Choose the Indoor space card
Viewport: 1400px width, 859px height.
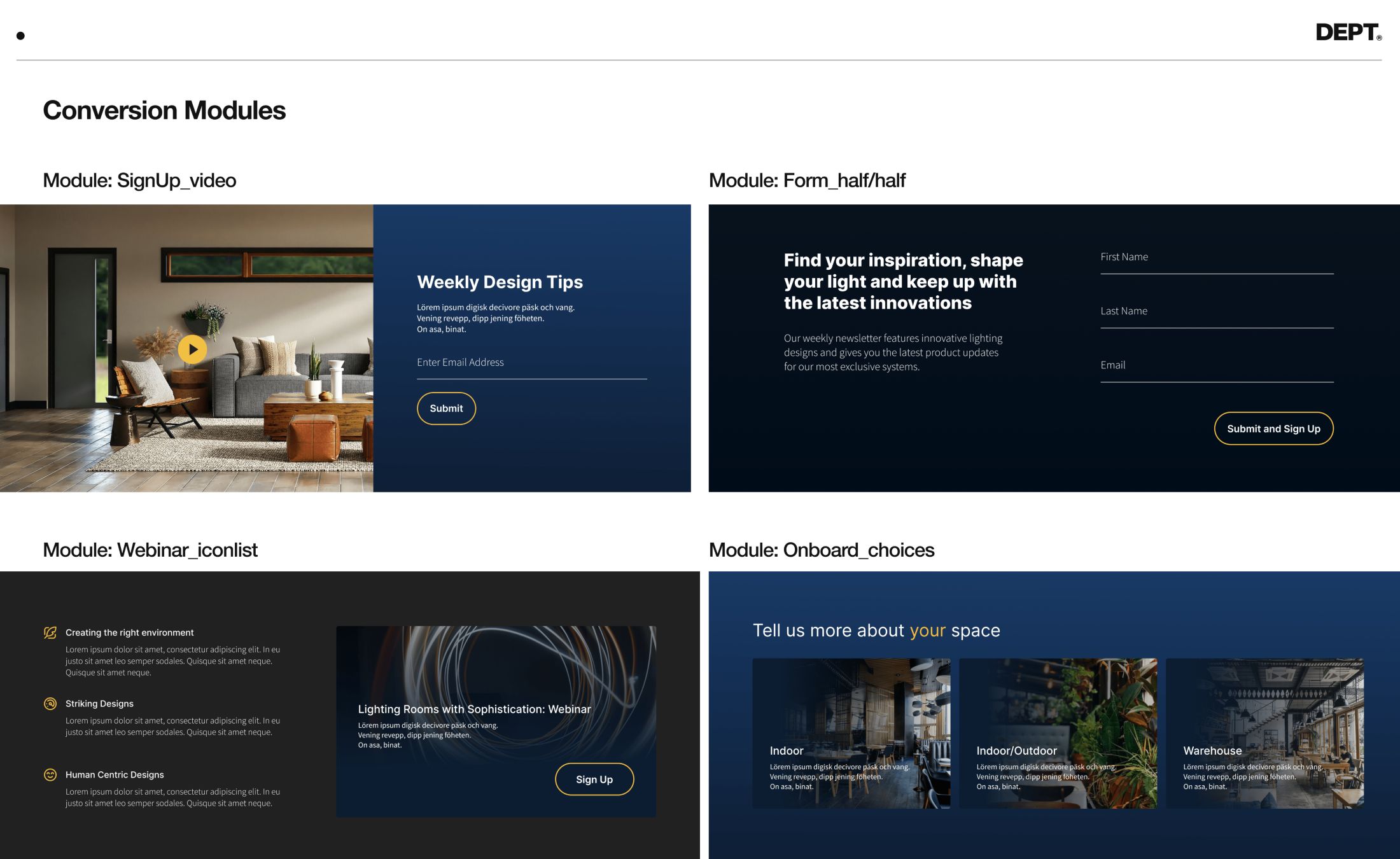851,733
